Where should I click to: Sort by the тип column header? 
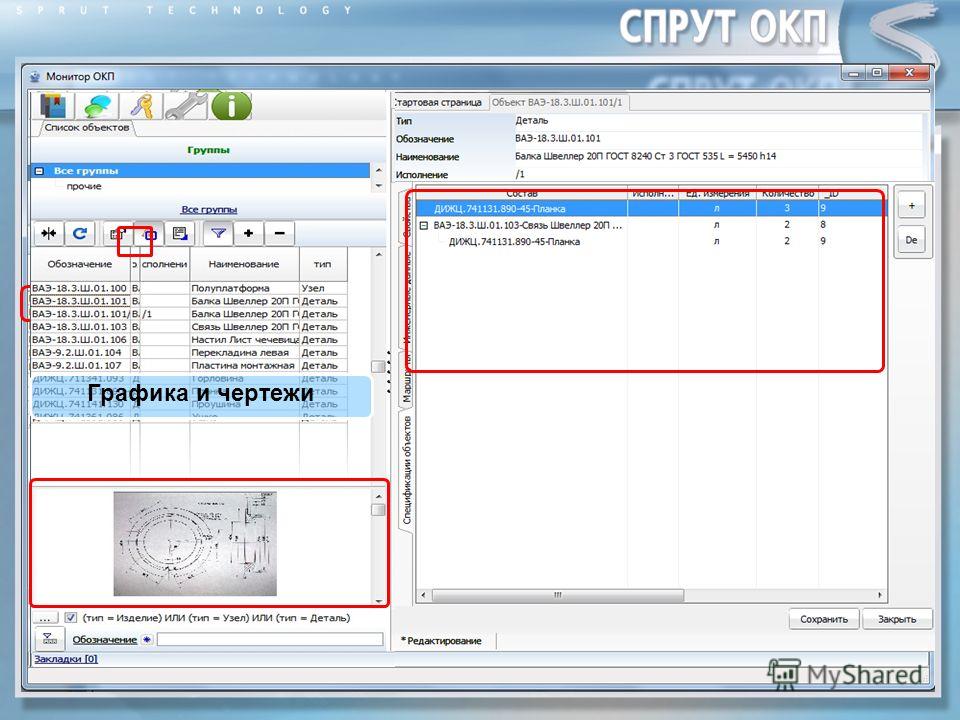coord(323,264)
